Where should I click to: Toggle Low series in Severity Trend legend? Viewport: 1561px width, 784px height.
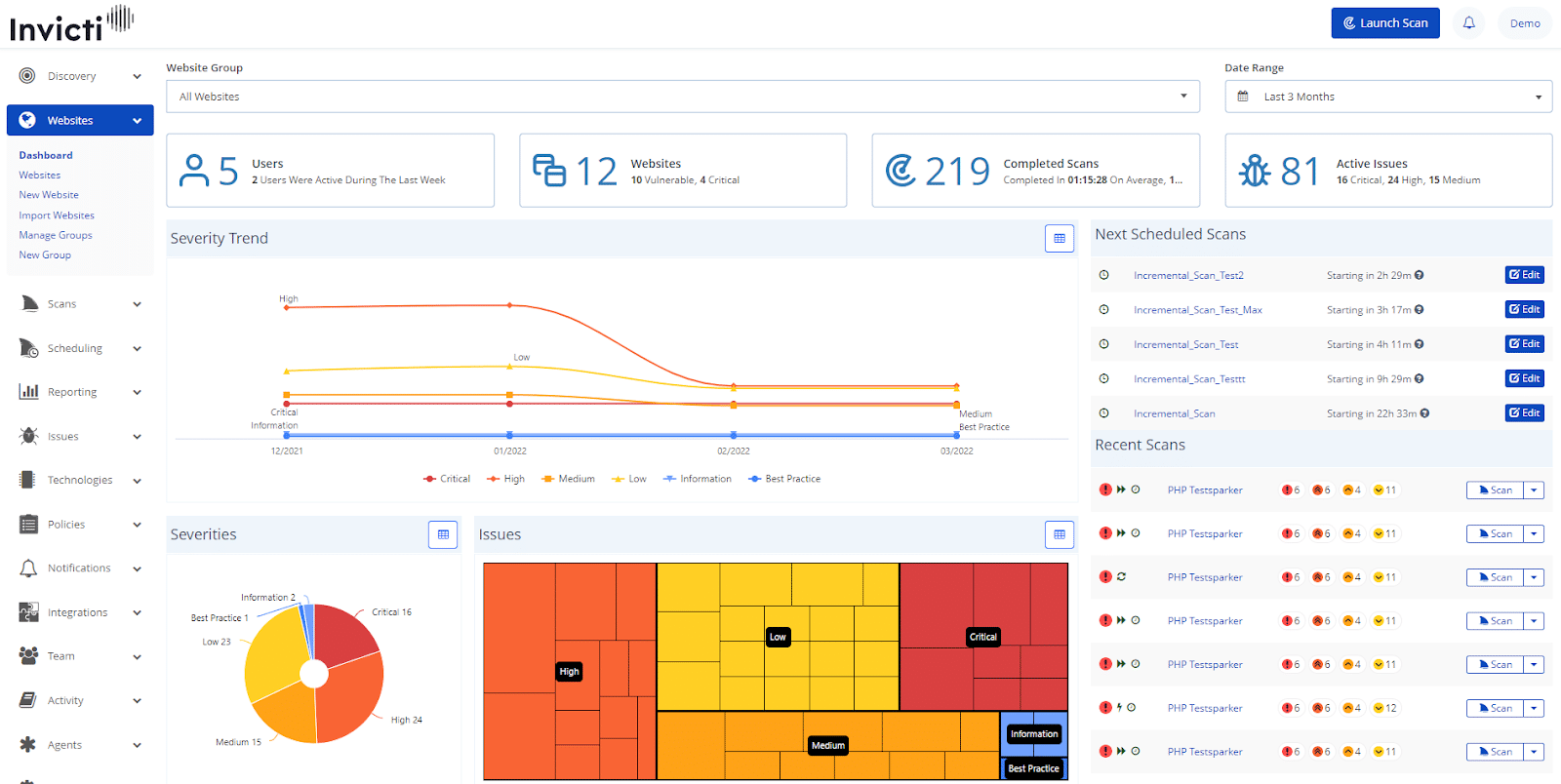pyautogui.click(x=629, y=479)
